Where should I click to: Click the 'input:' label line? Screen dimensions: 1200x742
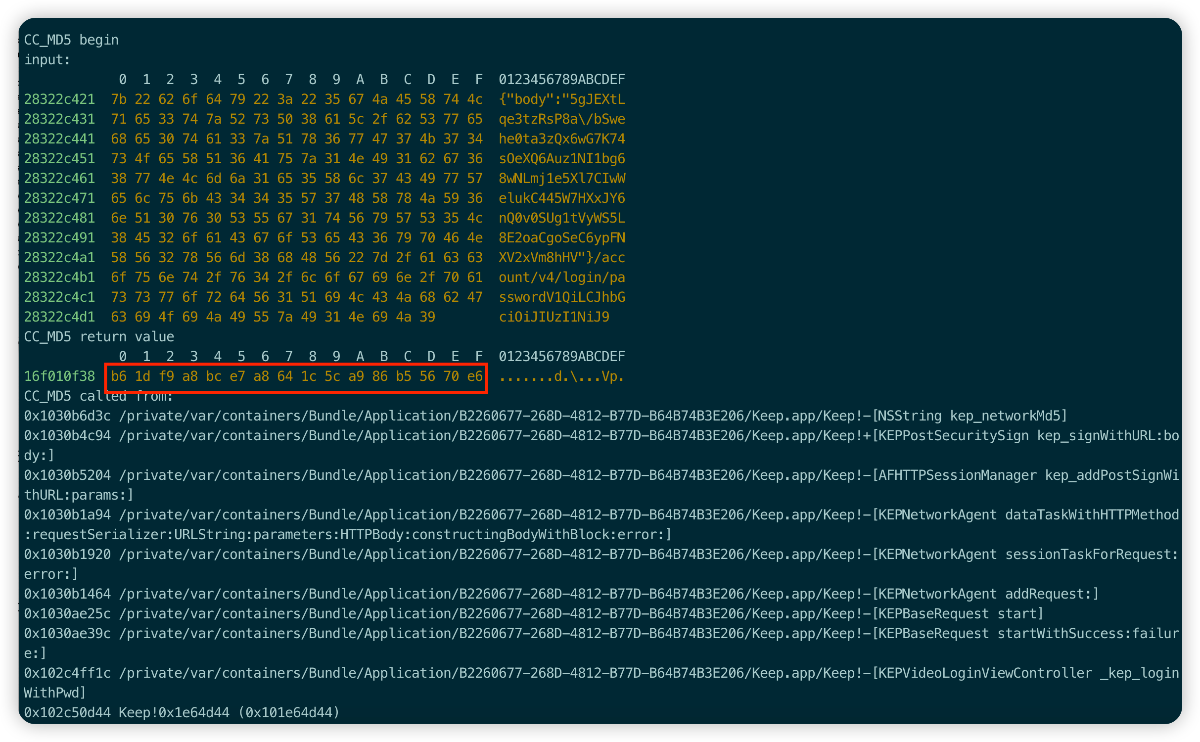pyautogui.click(x=47, y=60)
